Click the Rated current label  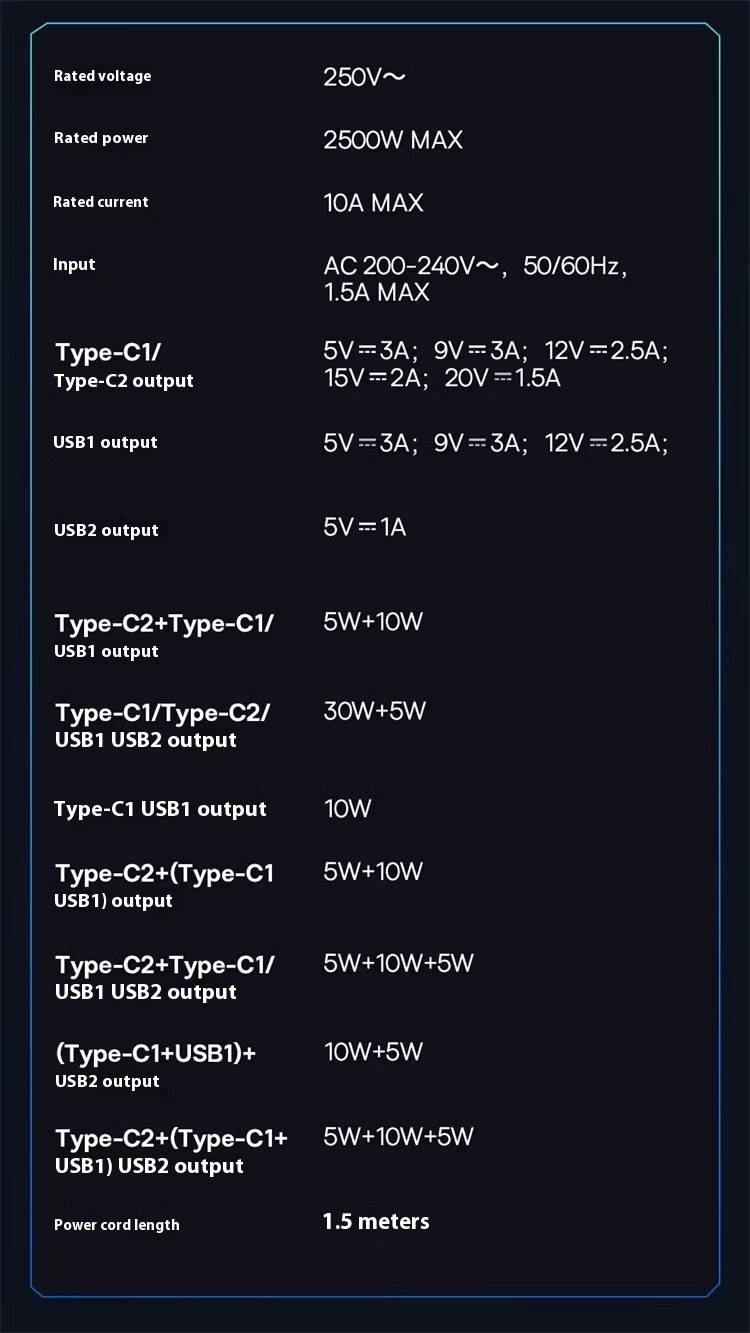[x=100, y=202]
